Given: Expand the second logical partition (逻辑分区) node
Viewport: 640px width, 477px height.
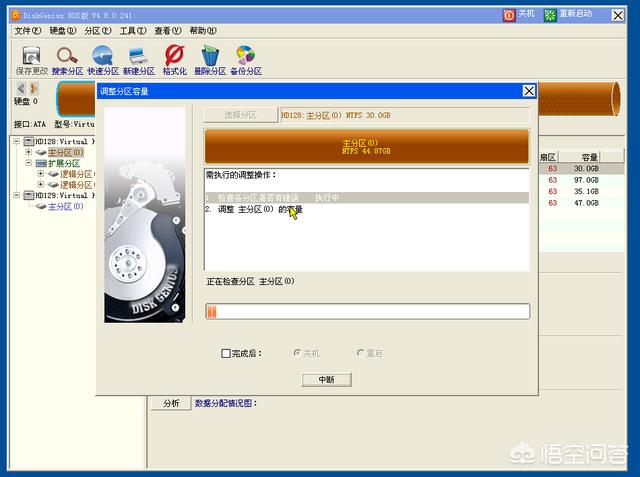Looking at the screenshot, I should point(40,184).
